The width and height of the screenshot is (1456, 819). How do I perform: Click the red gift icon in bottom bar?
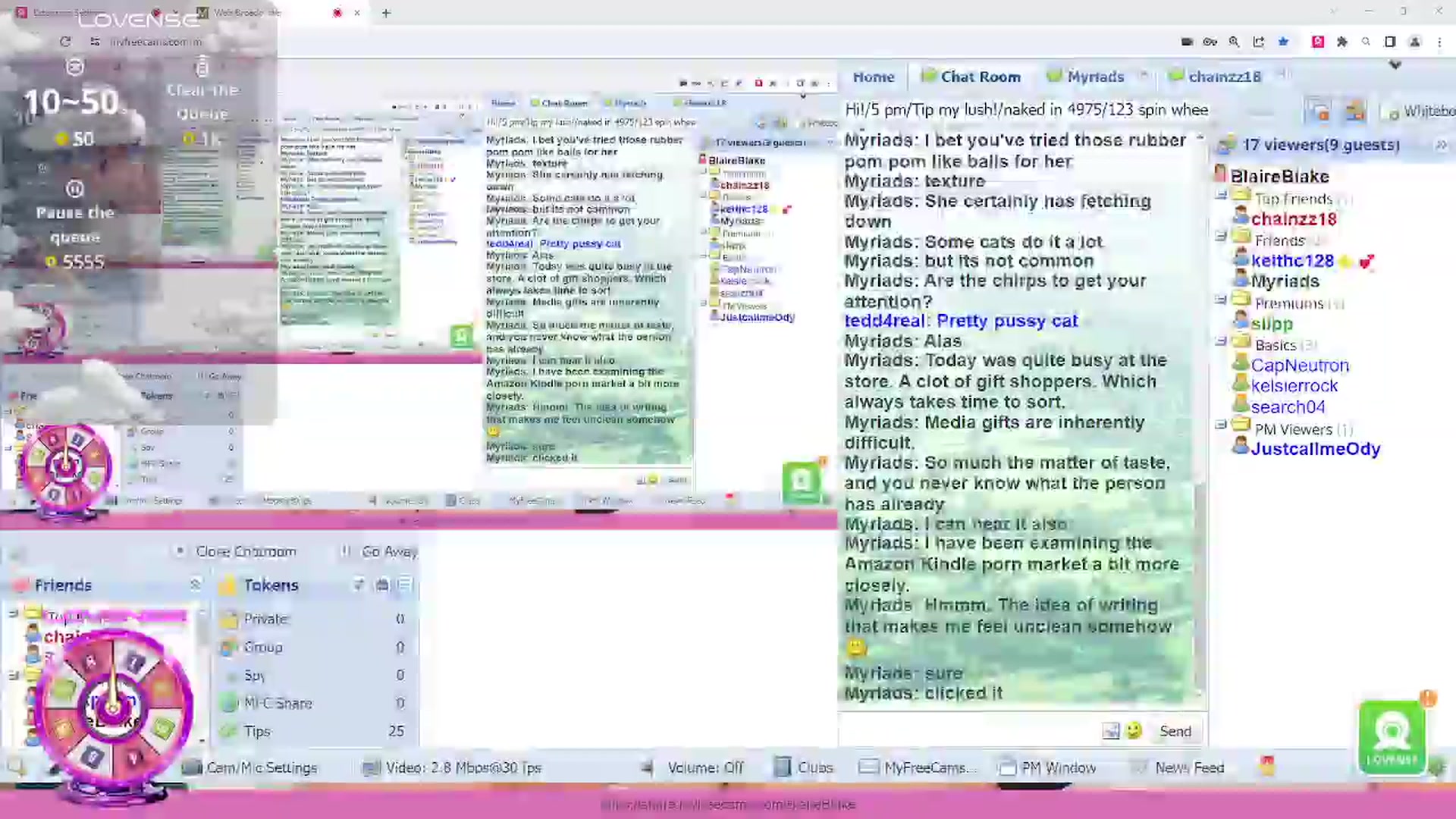(x=1267, y=766)
